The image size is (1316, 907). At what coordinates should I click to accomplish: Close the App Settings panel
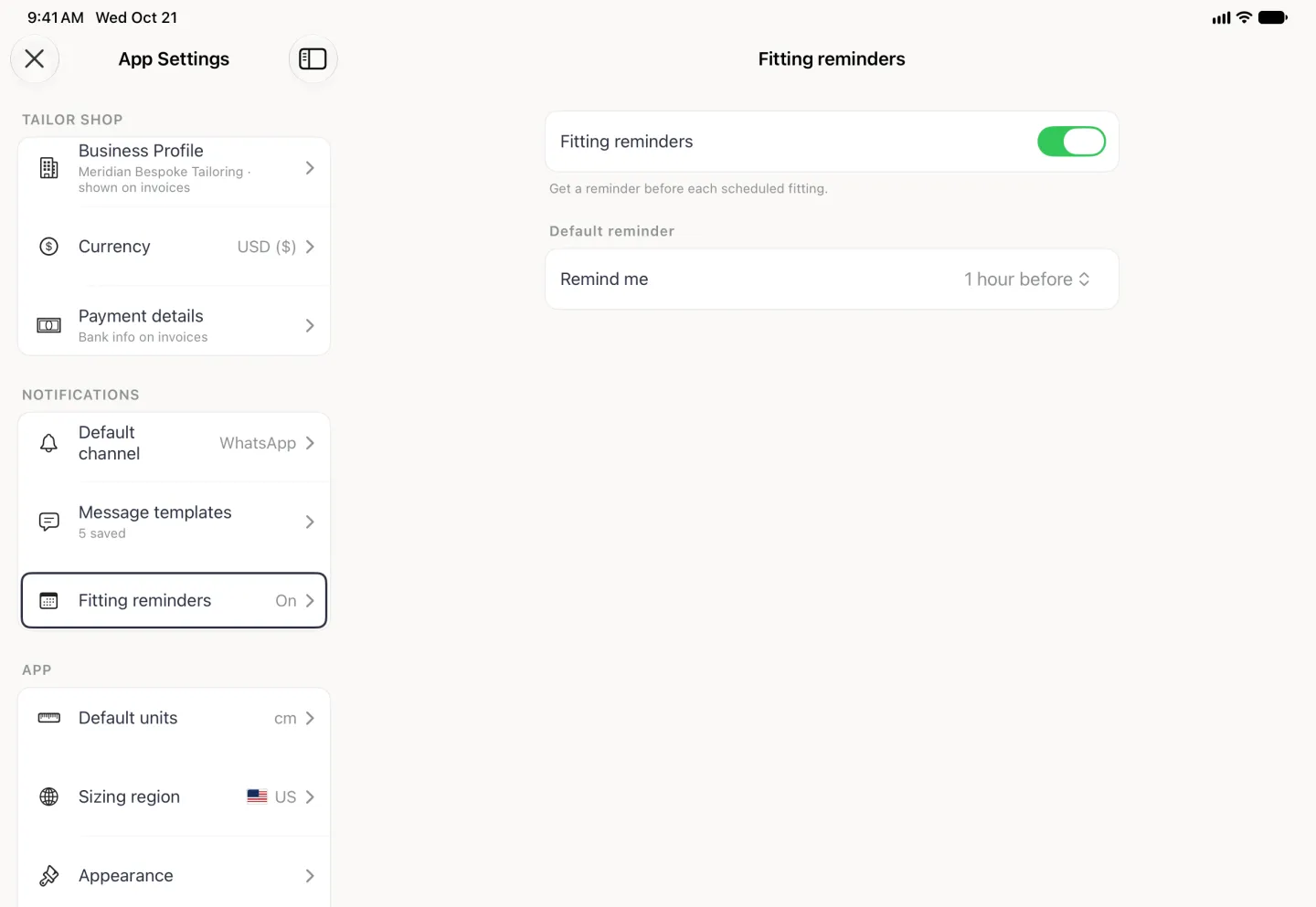(x=35, y=58)
